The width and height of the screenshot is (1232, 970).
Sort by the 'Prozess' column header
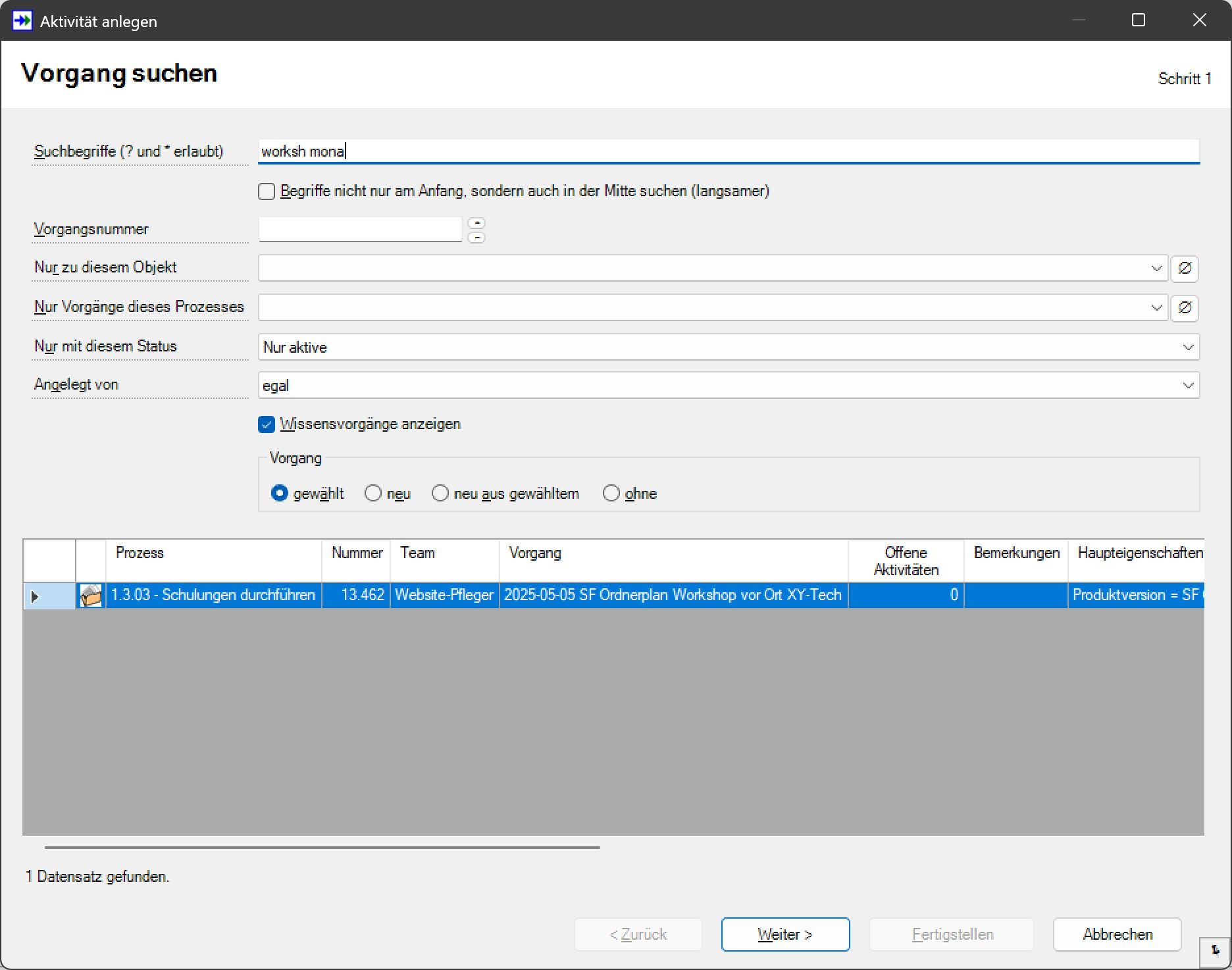214,561
